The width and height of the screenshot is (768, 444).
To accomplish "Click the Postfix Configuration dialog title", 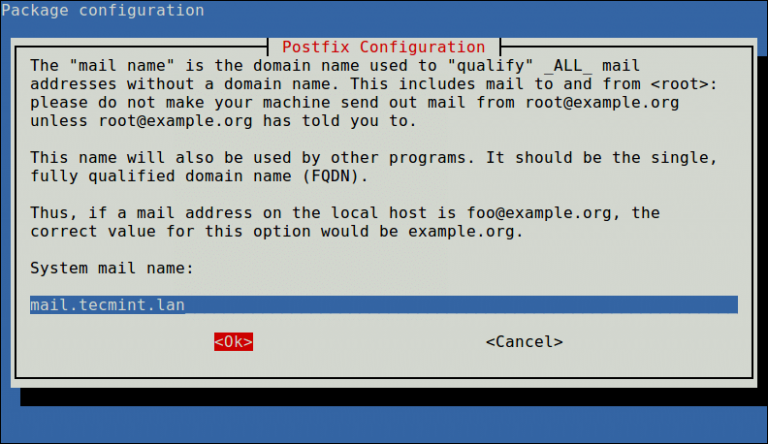I will tap(384, 47).
